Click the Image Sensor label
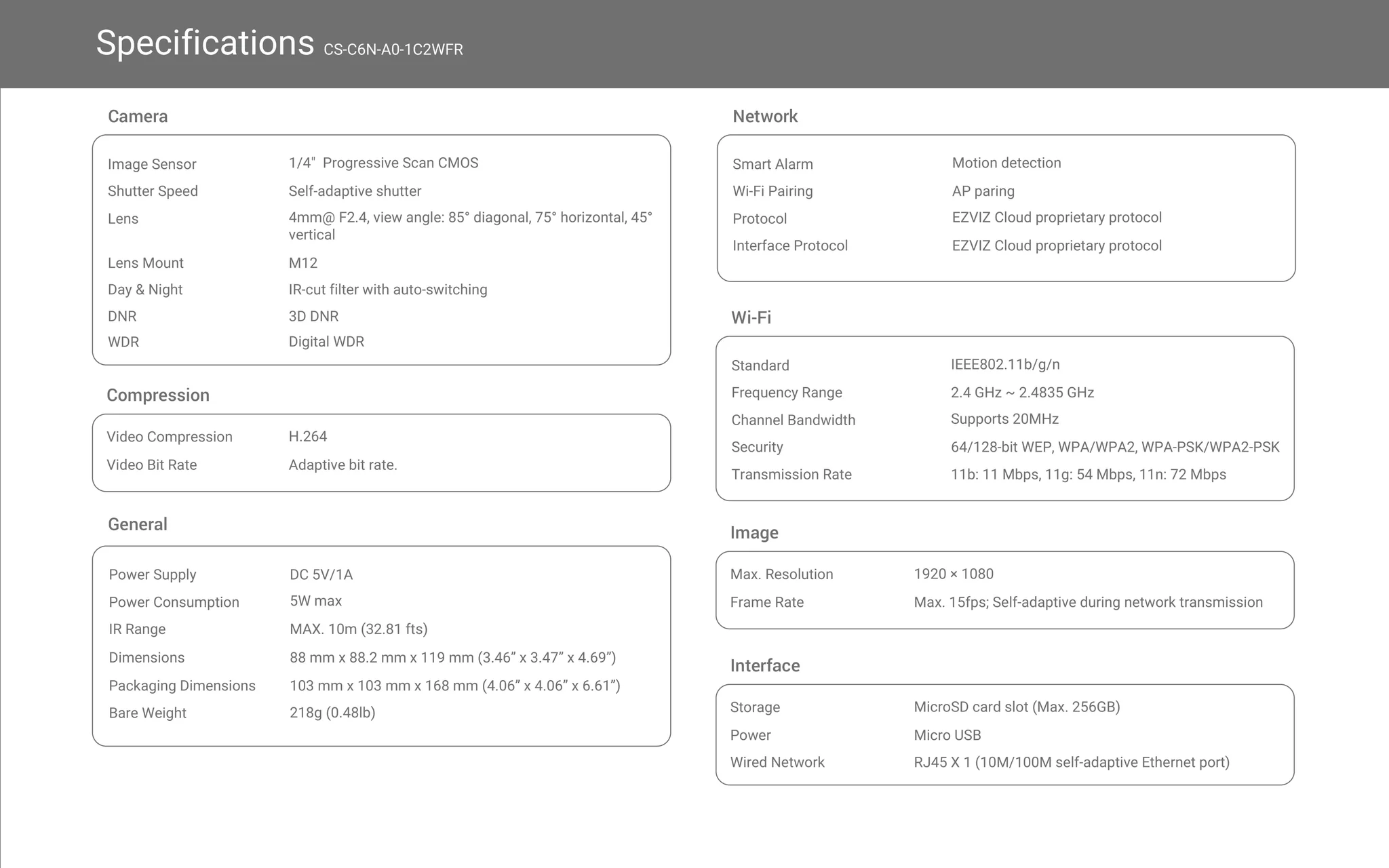1389x868 pixels. tap(152, 164)
